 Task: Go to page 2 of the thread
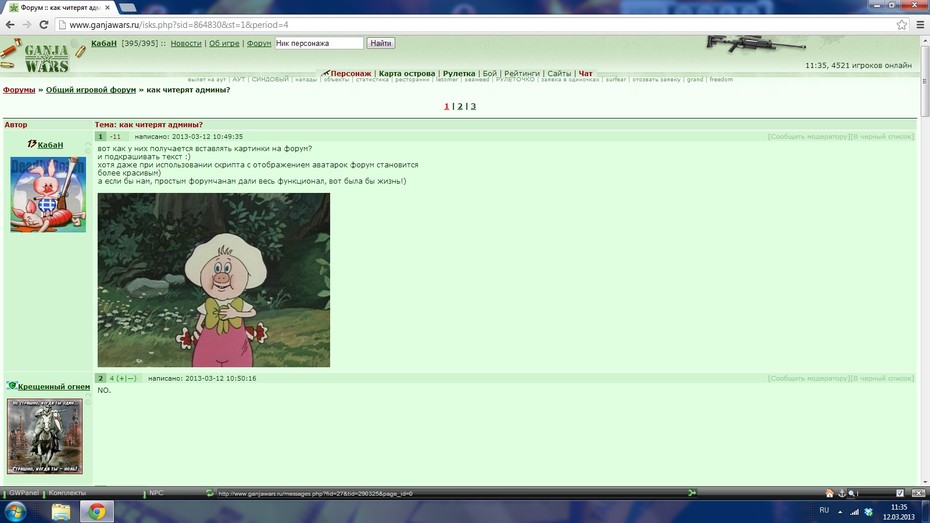[460, 106]
